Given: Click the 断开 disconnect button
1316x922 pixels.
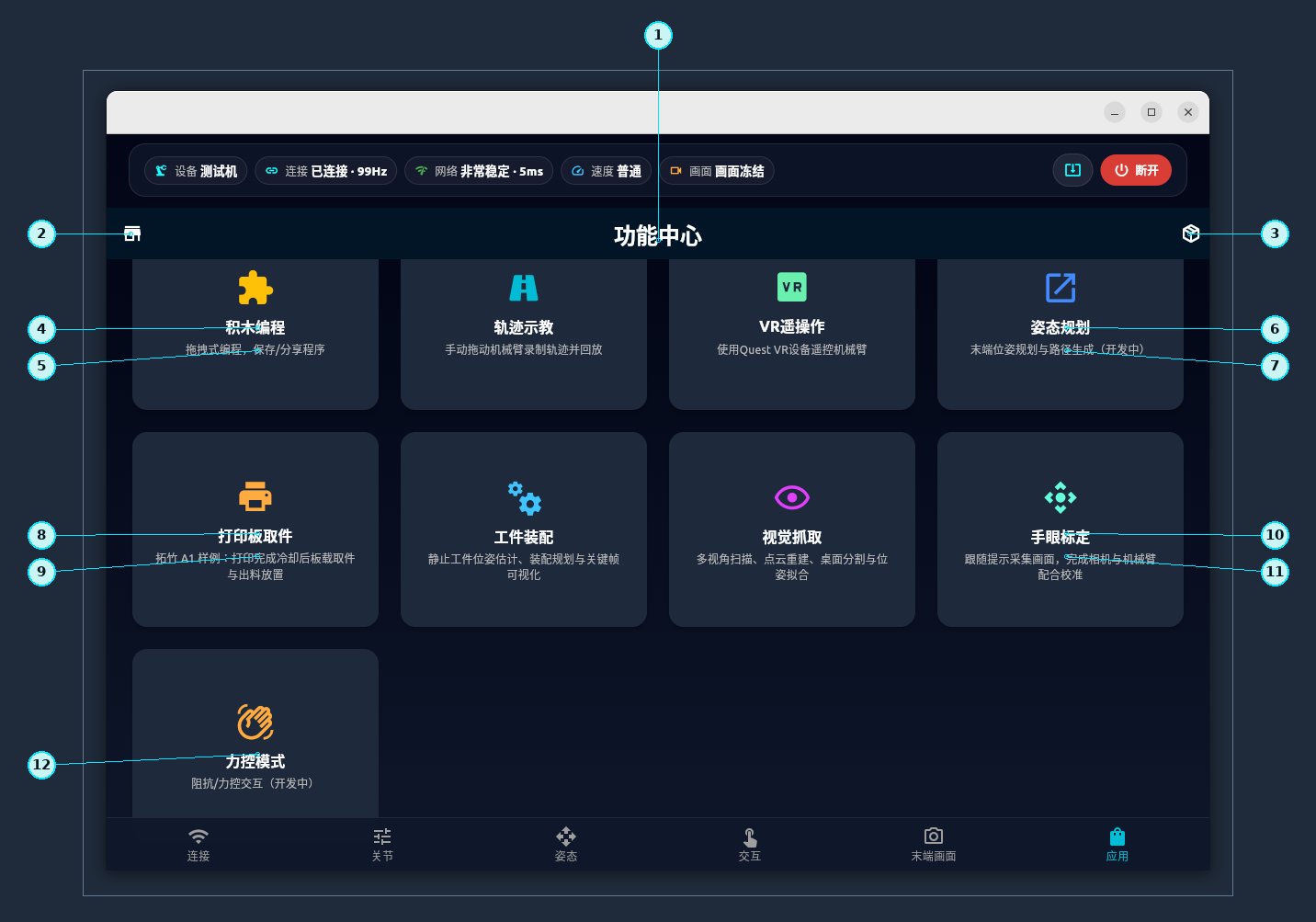Looking at the screenshot, I should (1136, 170).
